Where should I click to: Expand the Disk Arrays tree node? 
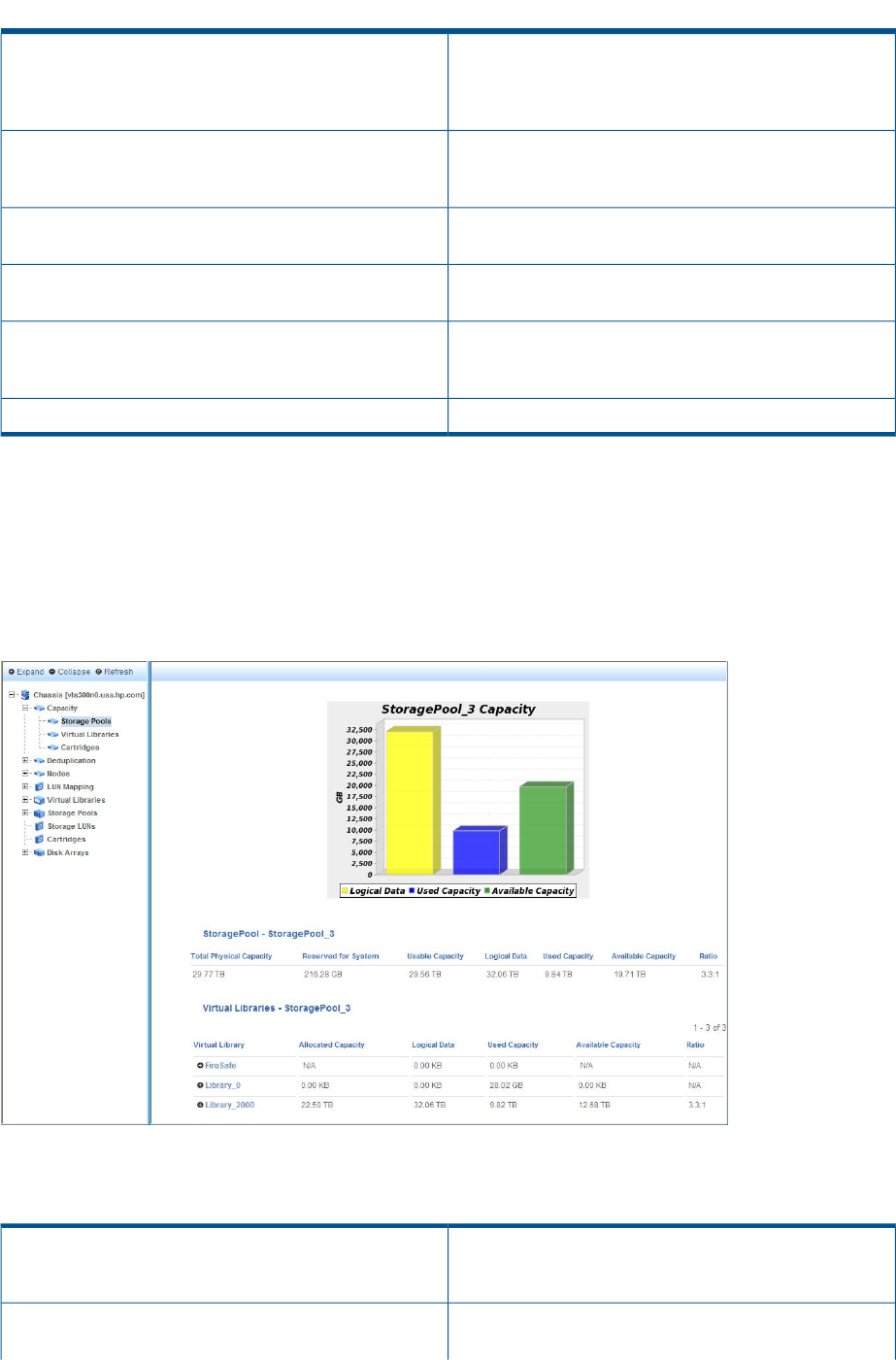[25, 852]
